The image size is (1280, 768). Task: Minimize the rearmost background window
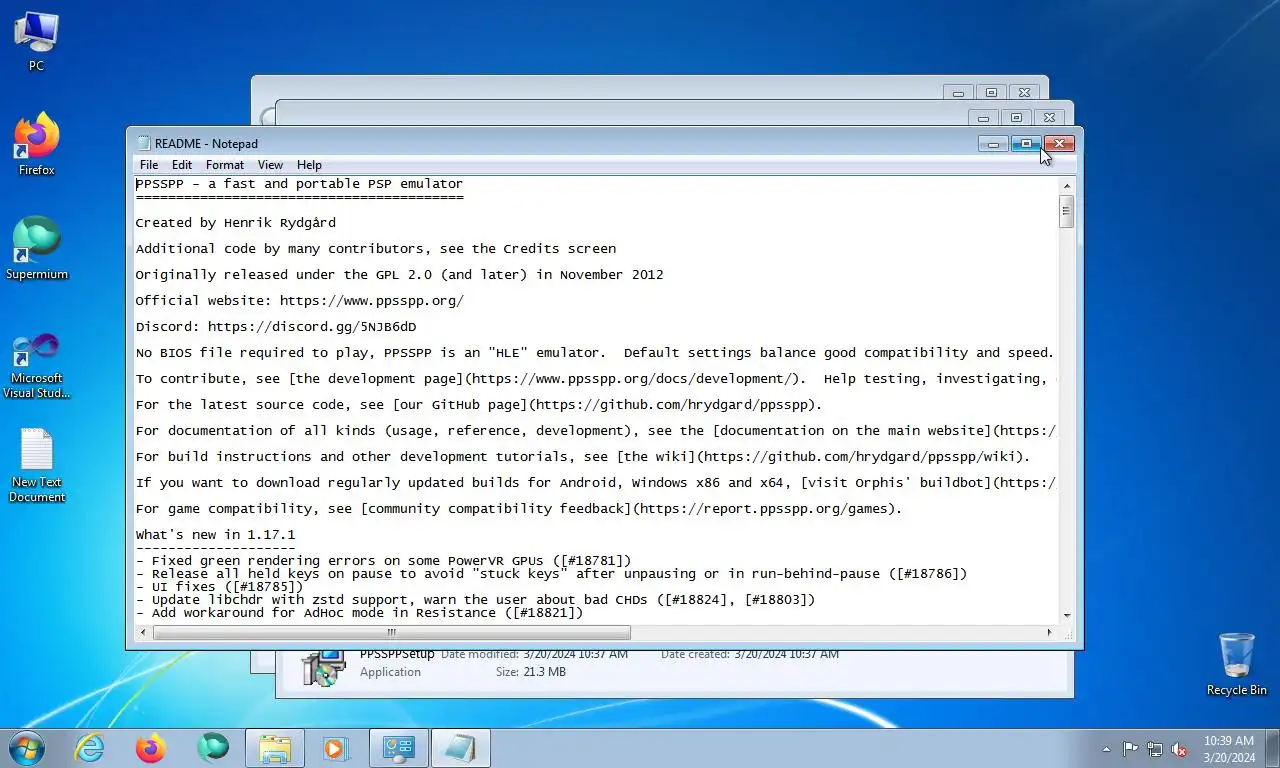coord(958,93)
